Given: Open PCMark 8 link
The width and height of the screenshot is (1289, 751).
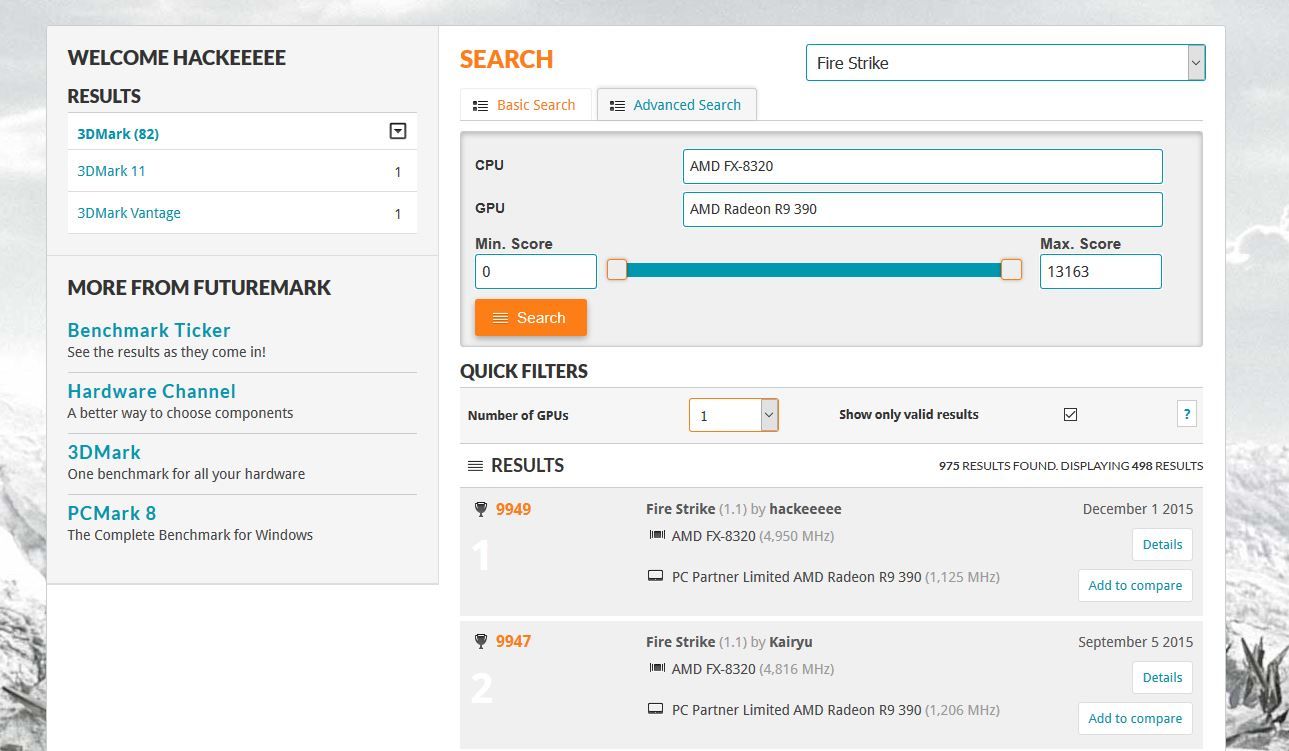Looking at the screenshot, I should click(x=112, y=513).
